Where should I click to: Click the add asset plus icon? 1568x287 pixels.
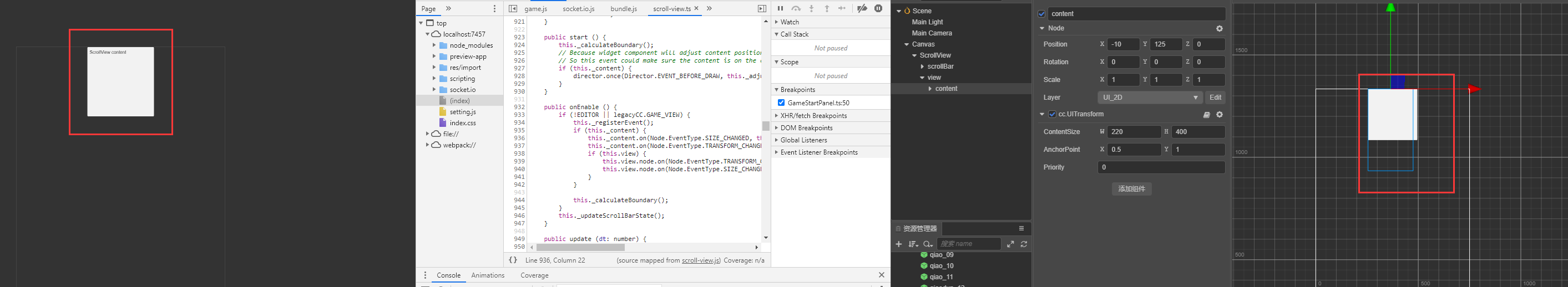(x=898, y=244)
